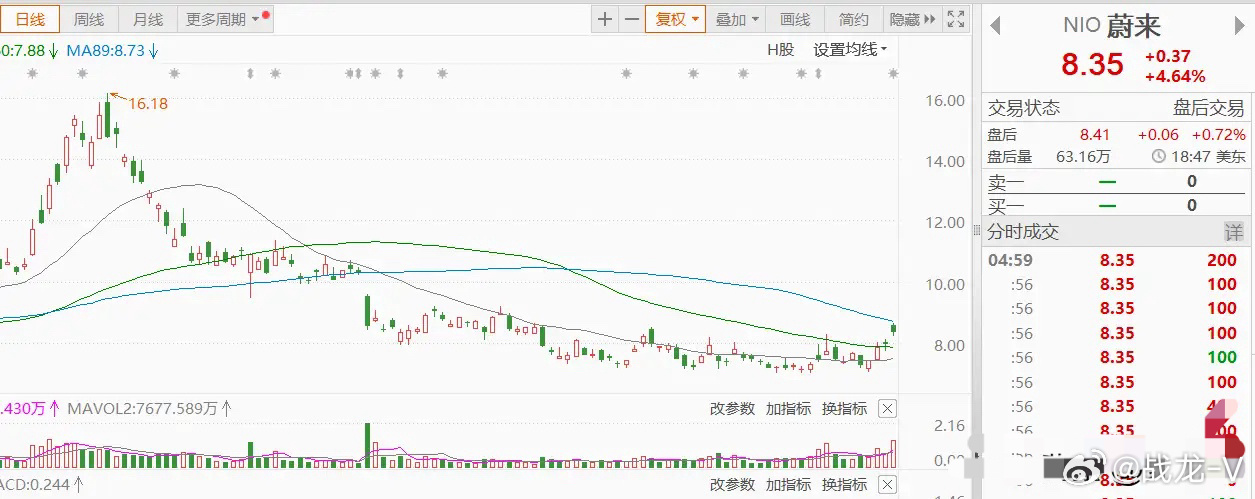The image size is (1255, 499).
Task: Click 加指标 in MACD panel
Action: point(788,485)
